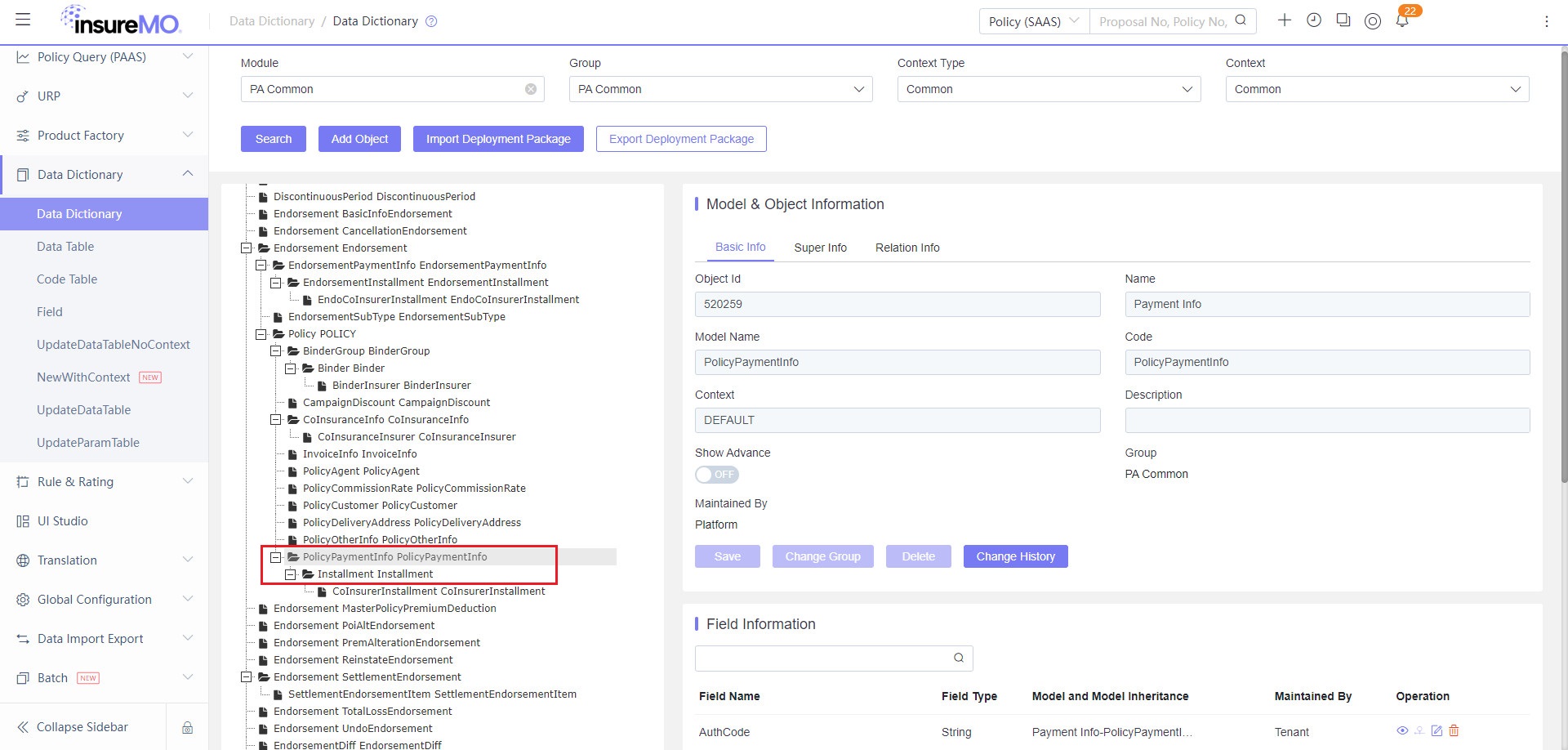Collapse the Endorsement Endorsement tree node
1568x750 pixels.
pyautogui.click(x=246, y=248)
